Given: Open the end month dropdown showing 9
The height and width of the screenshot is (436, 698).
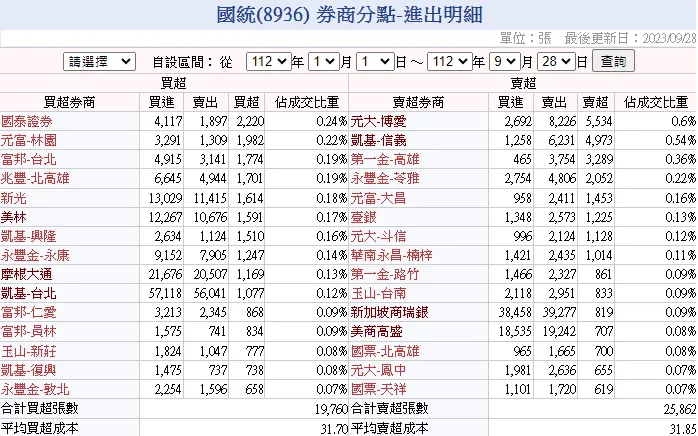Looking at the screenshot, I should [x=505, y=61].
